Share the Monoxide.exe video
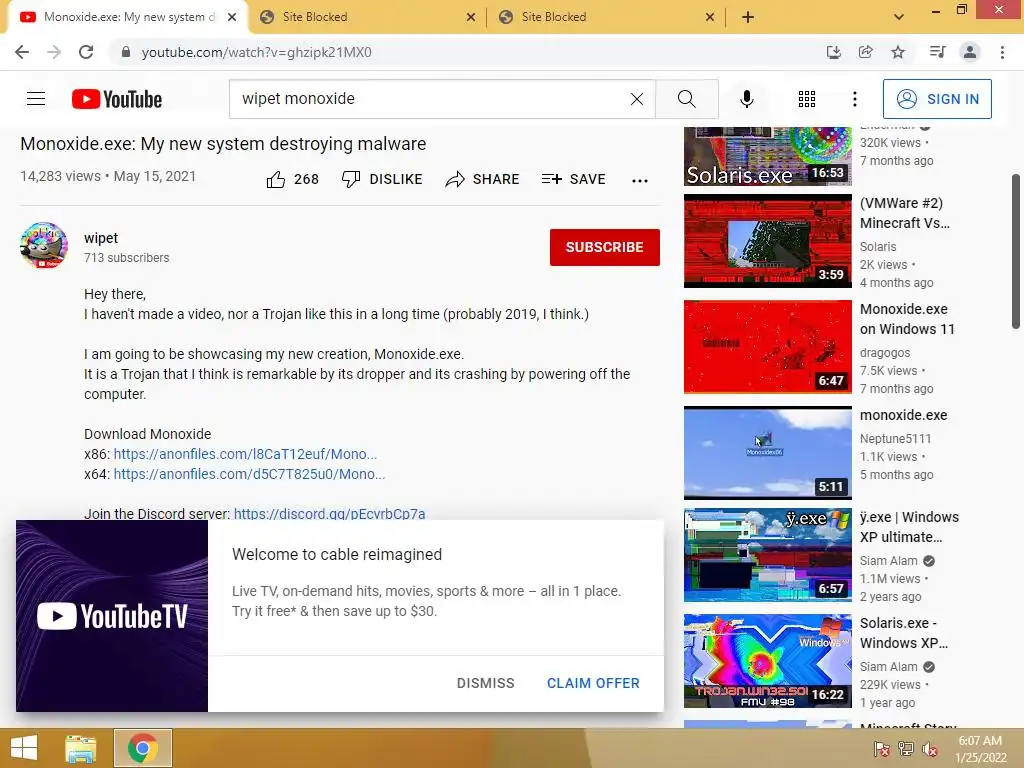The width and height of the screenshot is (1024, 768). click(482, 179)
